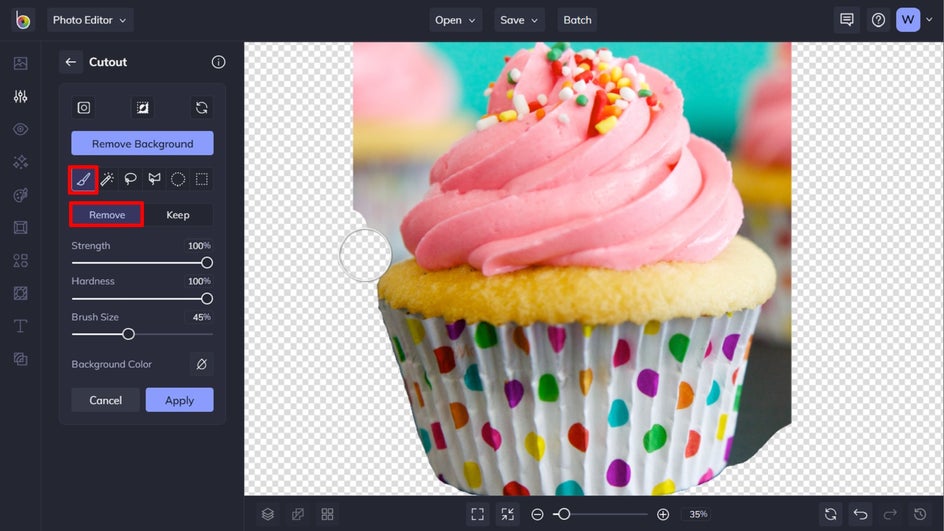The image size is (944, 531).
Task: Click the Brush Size 45% value field
Action: click(200, 317)
